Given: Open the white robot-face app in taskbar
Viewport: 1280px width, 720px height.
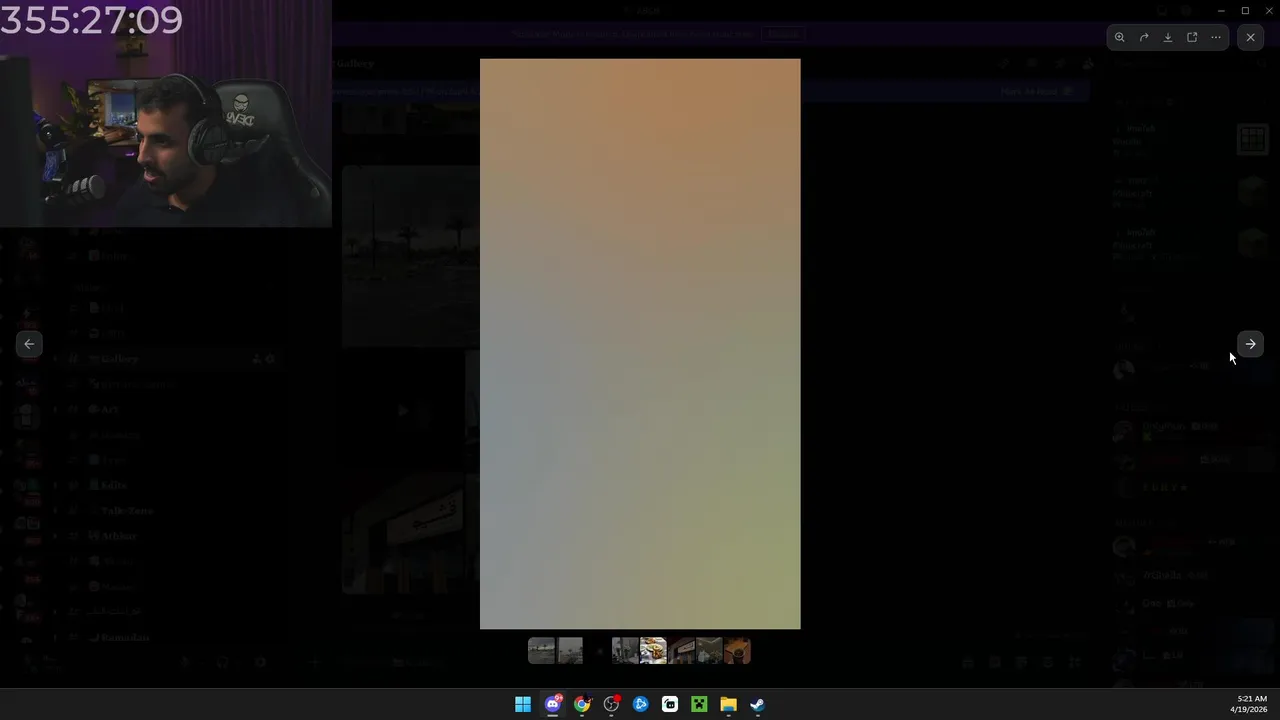Looking at the screenshot, I should [x=670, y=705].
